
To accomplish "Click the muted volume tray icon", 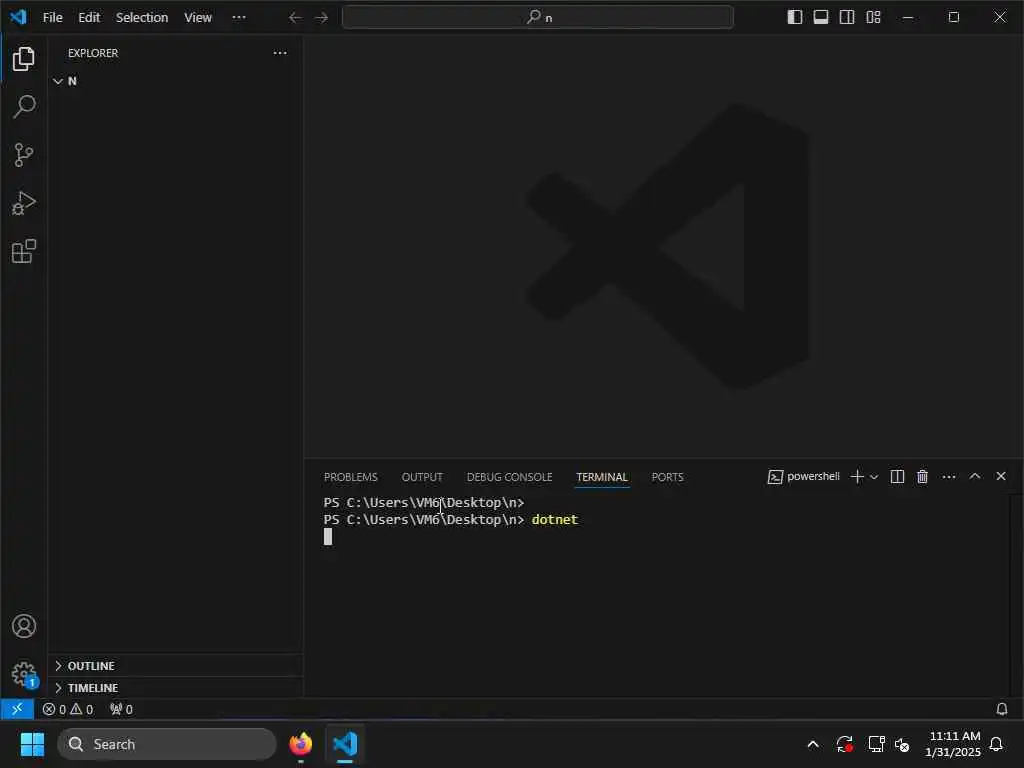I will [902, 744].
